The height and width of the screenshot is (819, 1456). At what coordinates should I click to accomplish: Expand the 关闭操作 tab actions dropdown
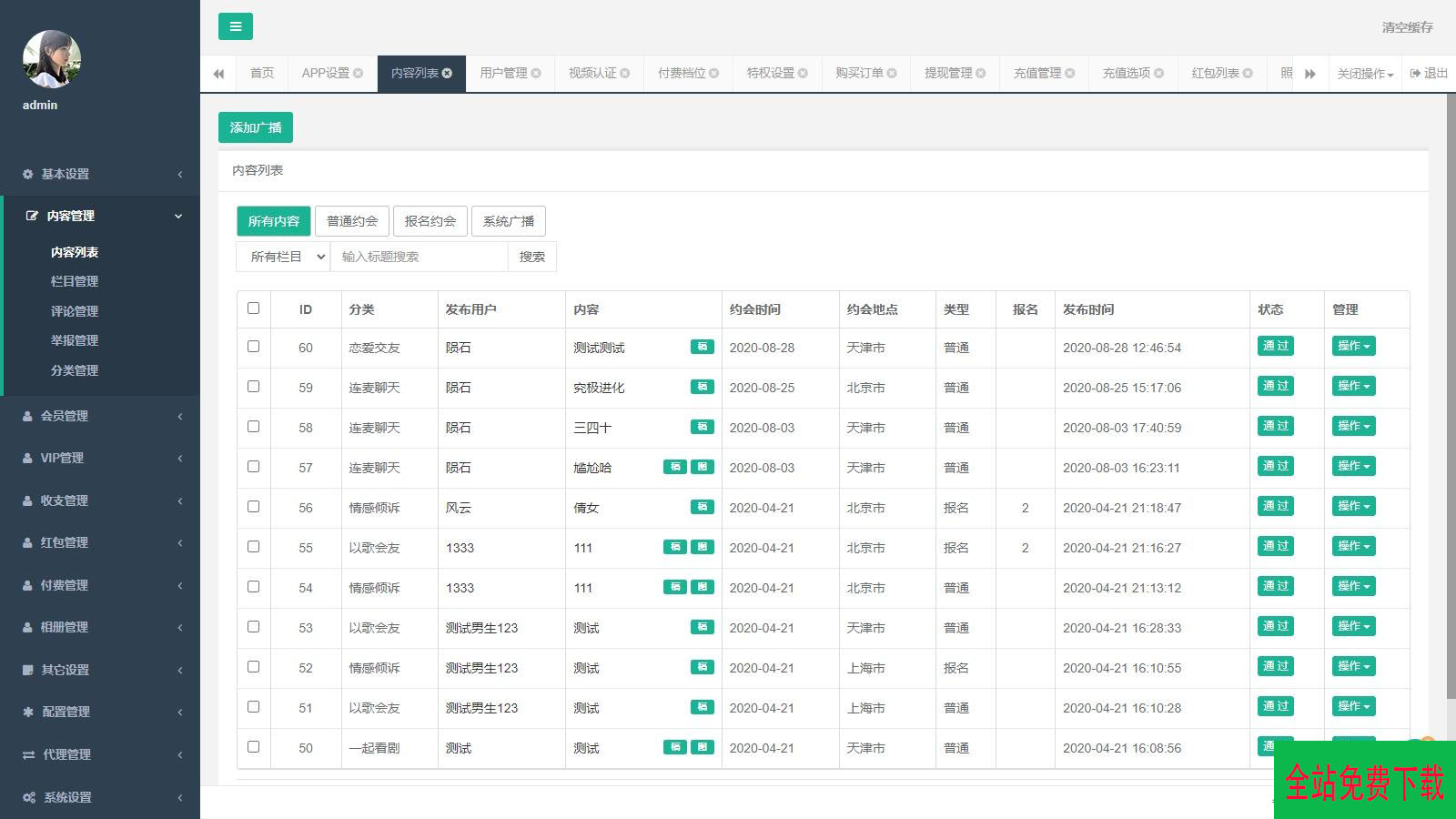pos(1364,74)
